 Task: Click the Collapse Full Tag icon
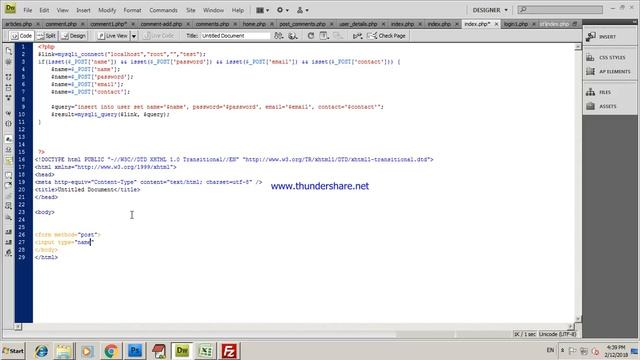tap(9, 77)
